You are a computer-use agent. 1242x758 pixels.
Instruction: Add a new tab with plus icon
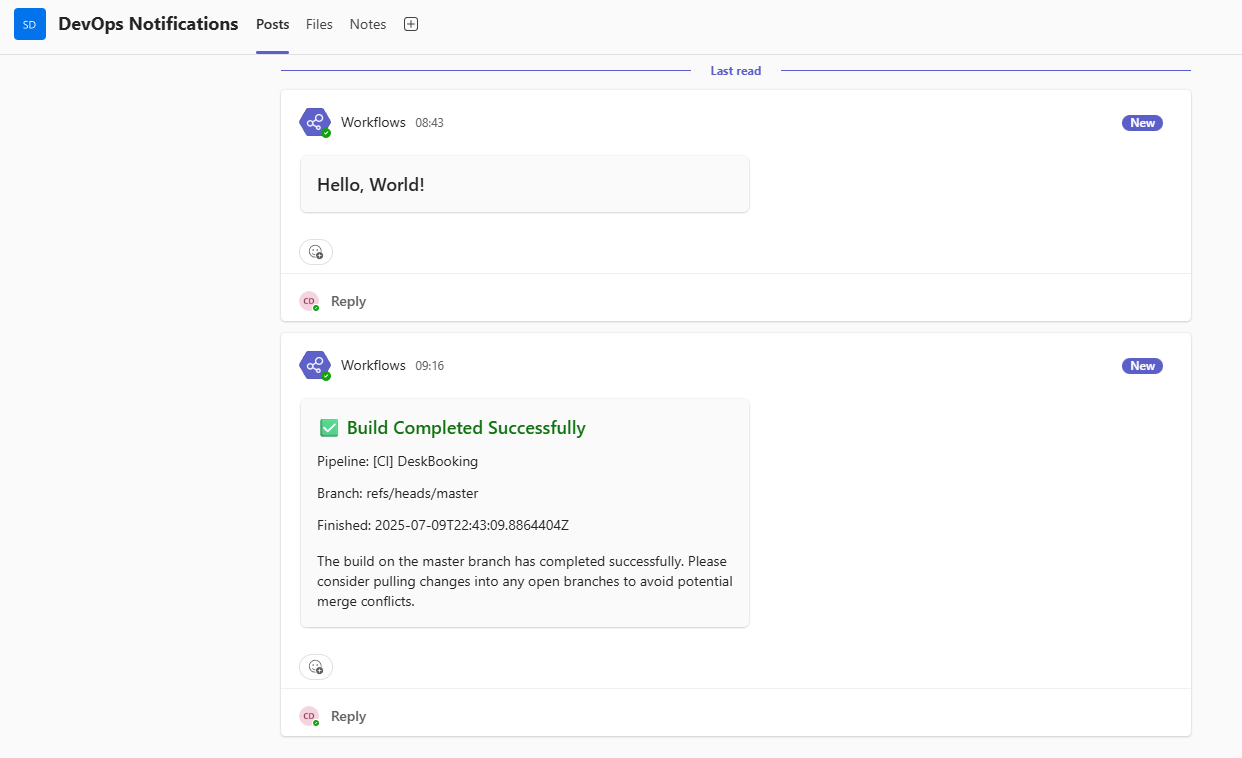pyautogui.click(x=410, y=24)
